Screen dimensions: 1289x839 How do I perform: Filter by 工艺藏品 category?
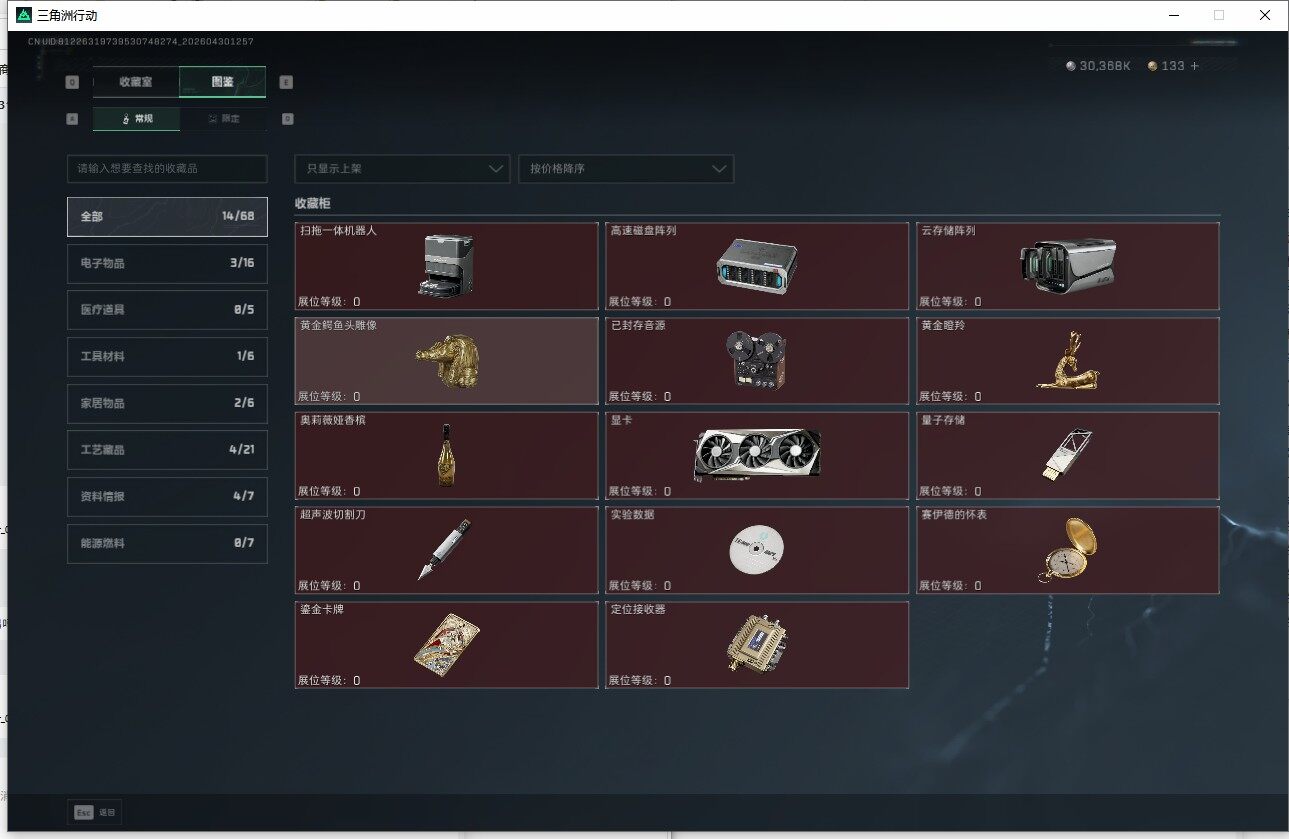click(167, 450)
